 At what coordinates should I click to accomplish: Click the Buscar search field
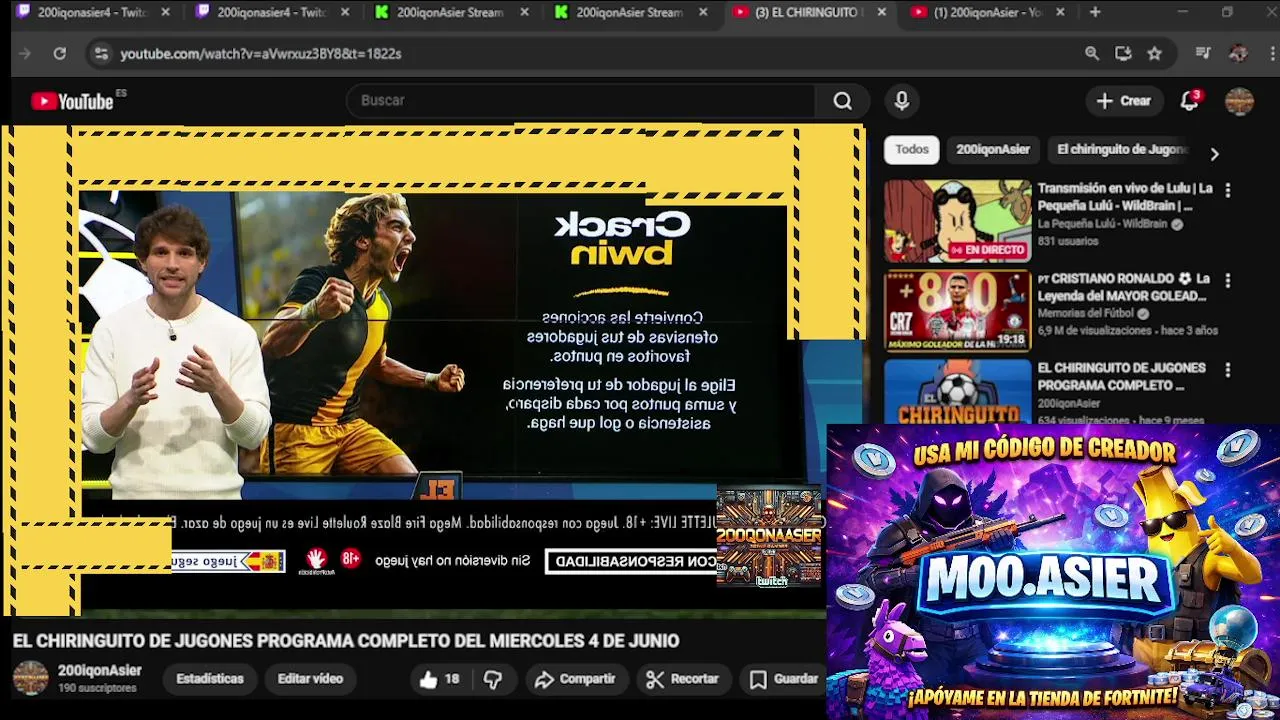click(x=580, y=101)
